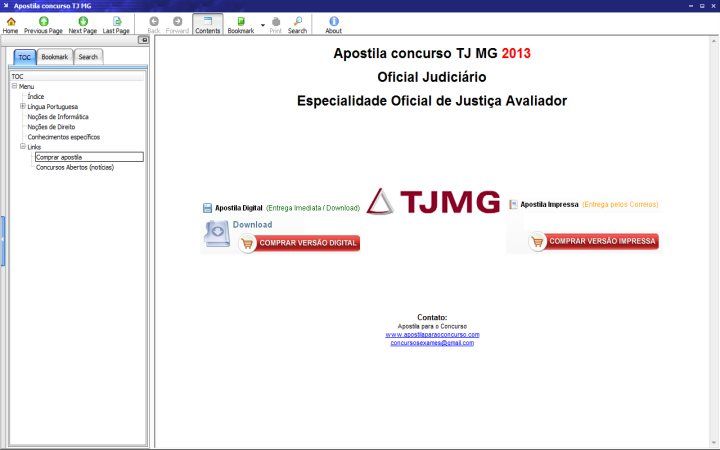Image resolution: width=720 pixels, height=450 pixels.
Task: Open www.apostilaparaconcurso.com link
Action: (432, 335)
